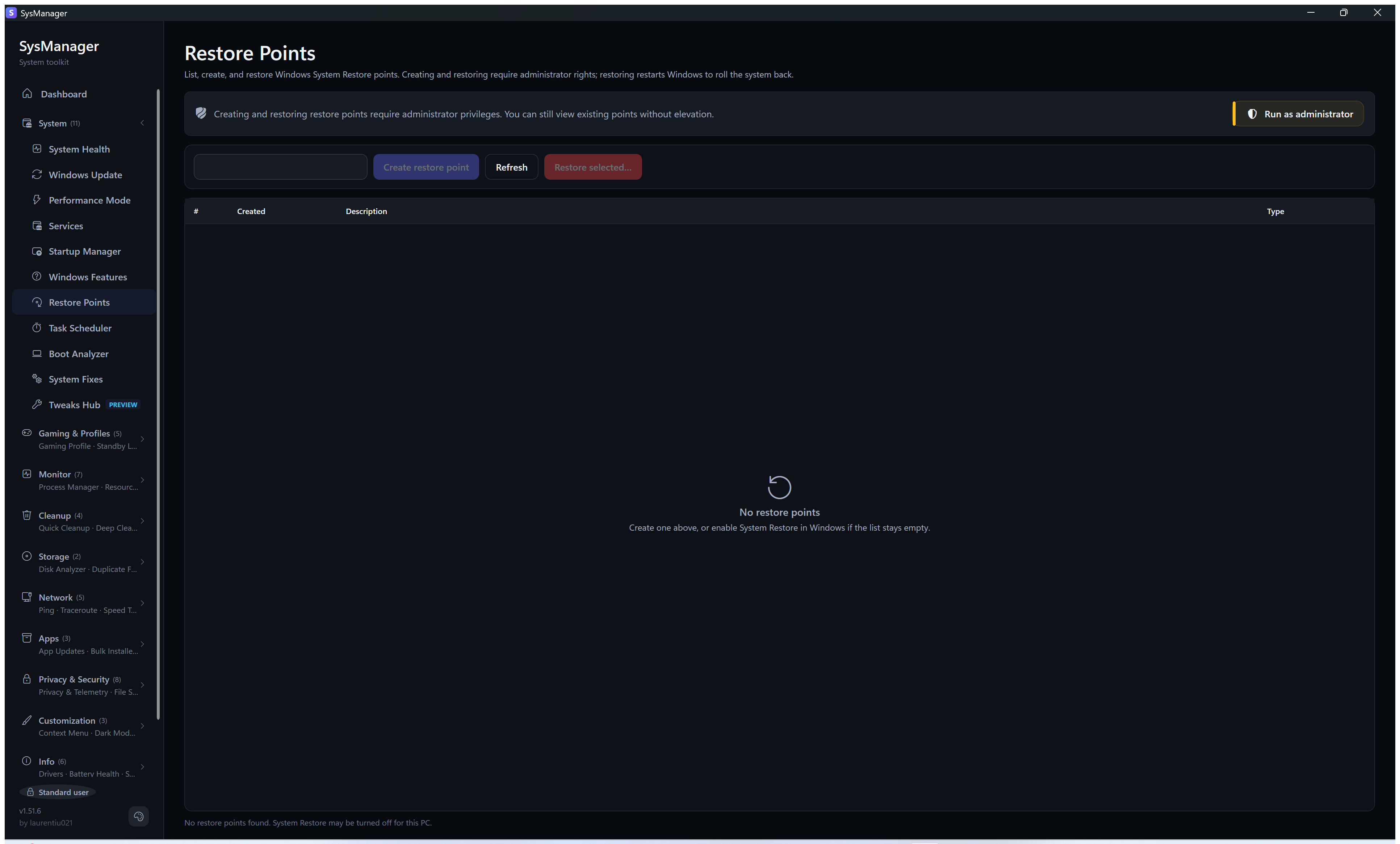The width and height of the screenshot is (1400, 844).
Task: Expand the Apps section chevron
Action: pos(142,644)
